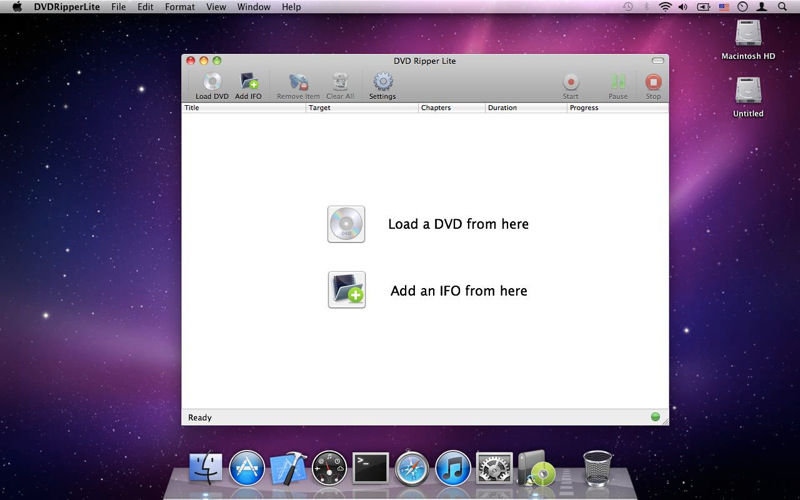Click the 'Load a DVD from here' text
Screen dimensions: 800x500
458,224
